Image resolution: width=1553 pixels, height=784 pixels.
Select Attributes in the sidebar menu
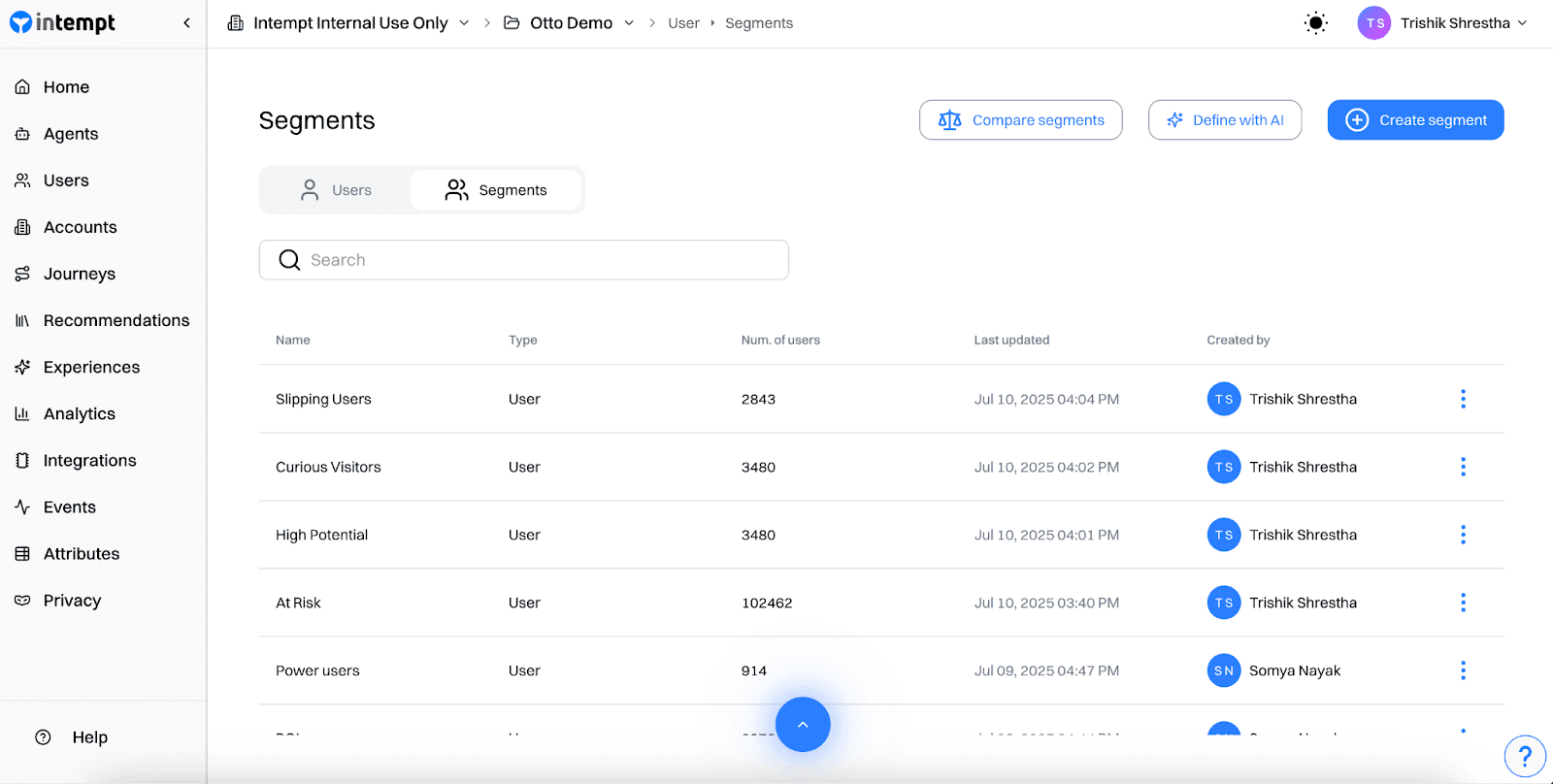(x=82, y=554)
